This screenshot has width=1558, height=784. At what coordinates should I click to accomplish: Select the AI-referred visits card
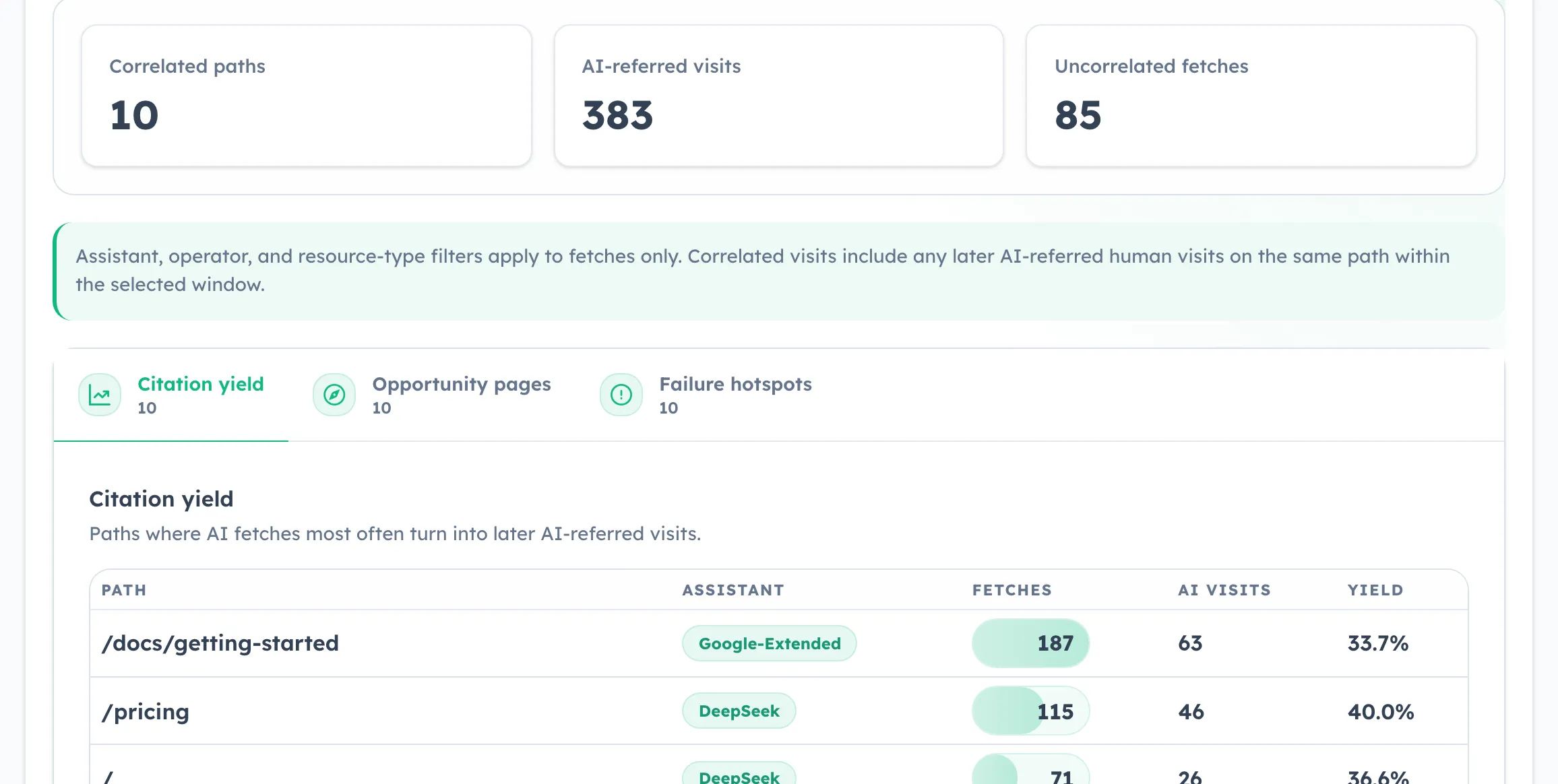779,96
